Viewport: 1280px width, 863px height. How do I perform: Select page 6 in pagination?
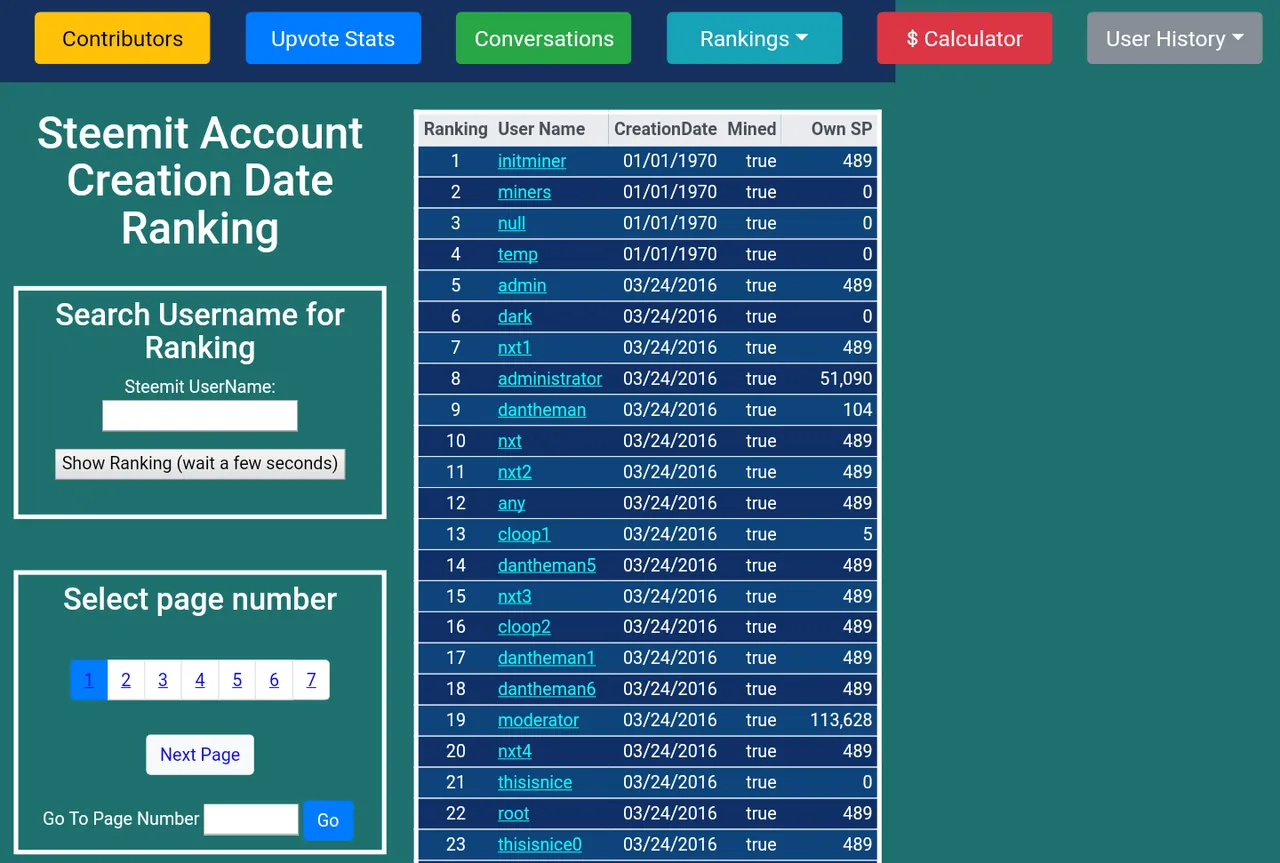click(274, 680)
